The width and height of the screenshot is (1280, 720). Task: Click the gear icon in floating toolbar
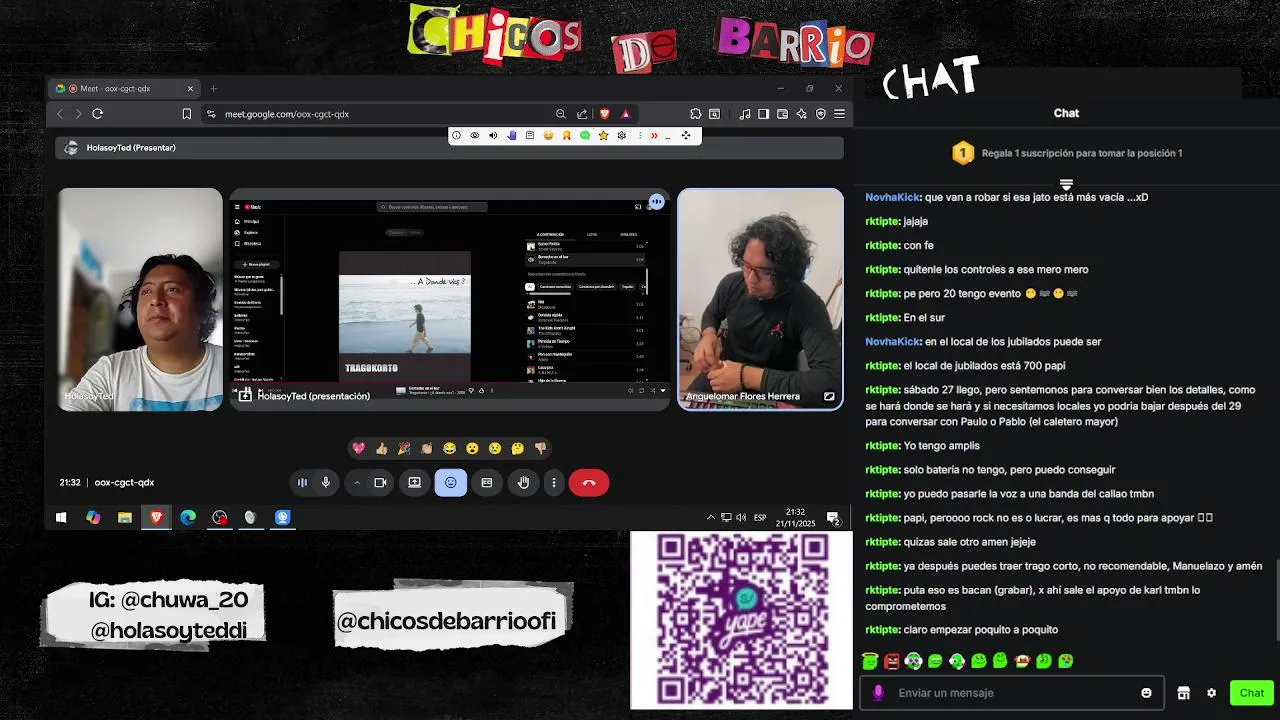pos(622,135)
